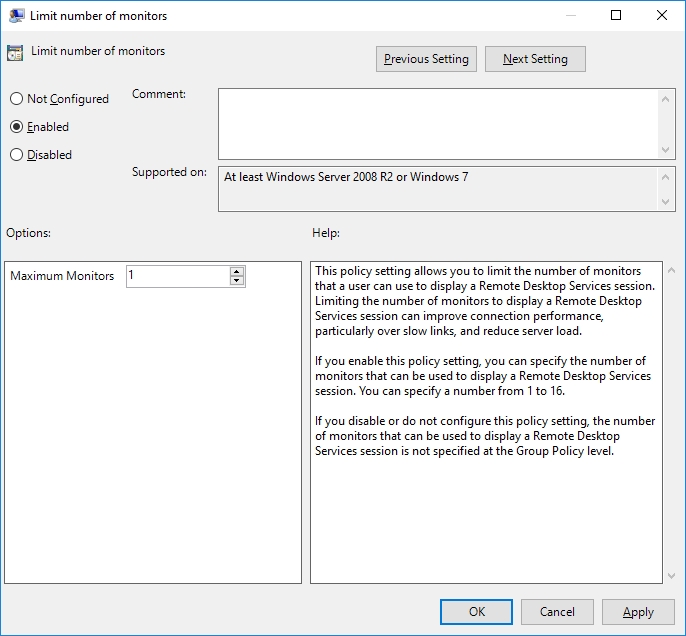The height and width of the screenshot is (636, 686).
Task: Click inside the Comment text box
Action: [438, 122]
